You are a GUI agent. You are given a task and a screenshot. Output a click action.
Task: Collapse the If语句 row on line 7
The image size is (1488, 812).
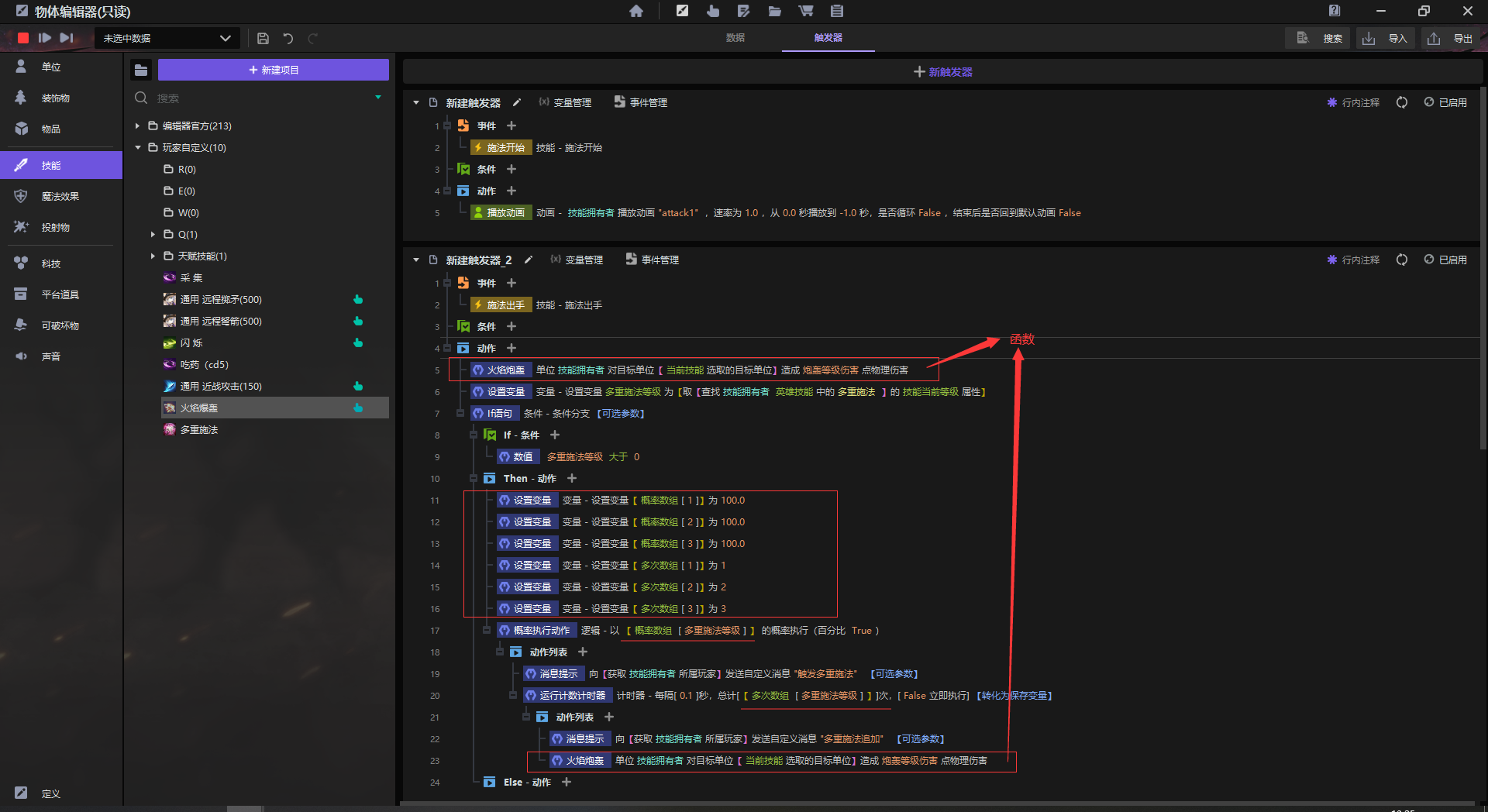click(x=460, y=413)
